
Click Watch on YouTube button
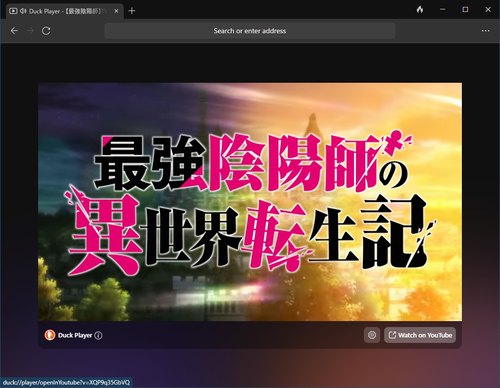pyautogui.click(x=420, y=335)
